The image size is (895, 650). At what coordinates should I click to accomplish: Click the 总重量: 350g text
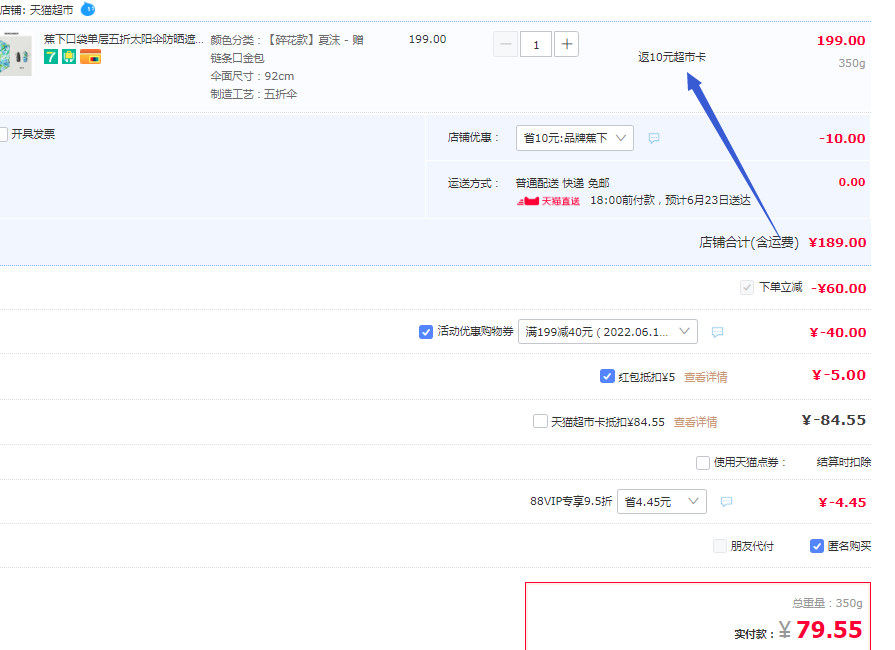827,603
